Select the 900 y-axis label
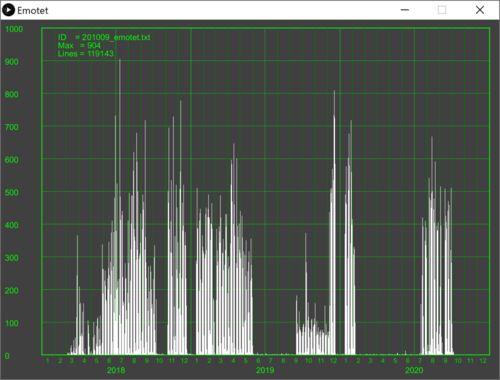This screenshot has height=380, width=500. point(11,62)
